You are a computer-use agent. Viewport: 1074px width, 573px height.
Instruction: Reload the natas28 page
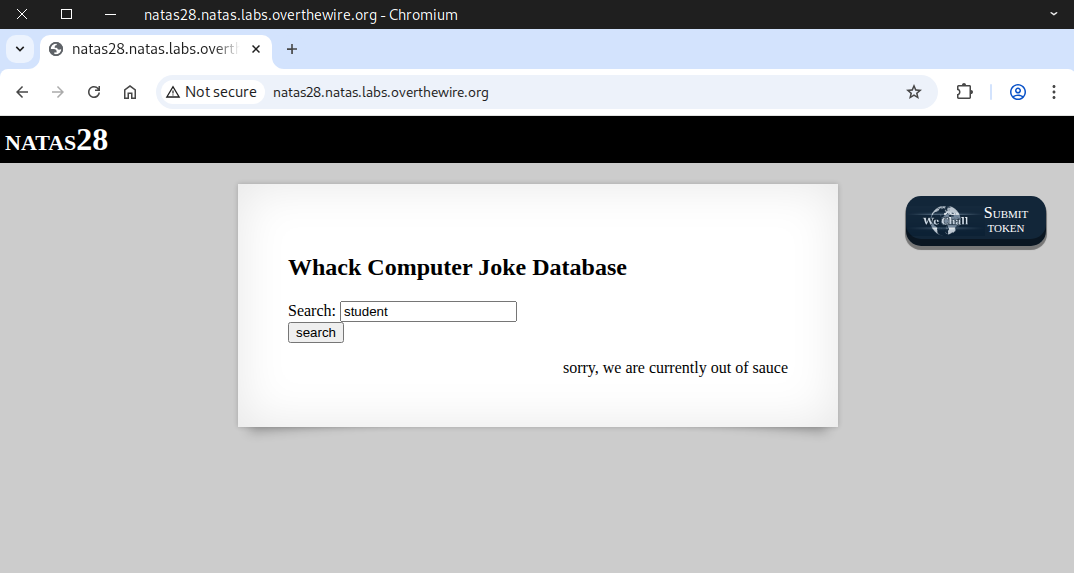coord(94,92)
